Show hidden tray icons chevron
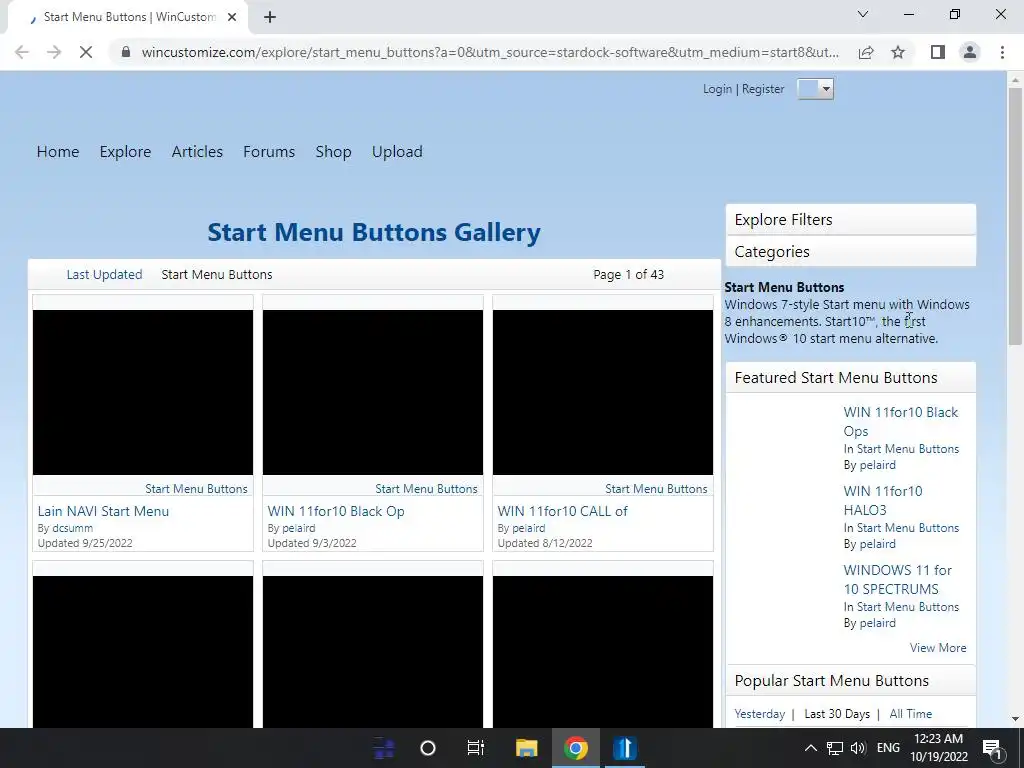 click(810, 748)
